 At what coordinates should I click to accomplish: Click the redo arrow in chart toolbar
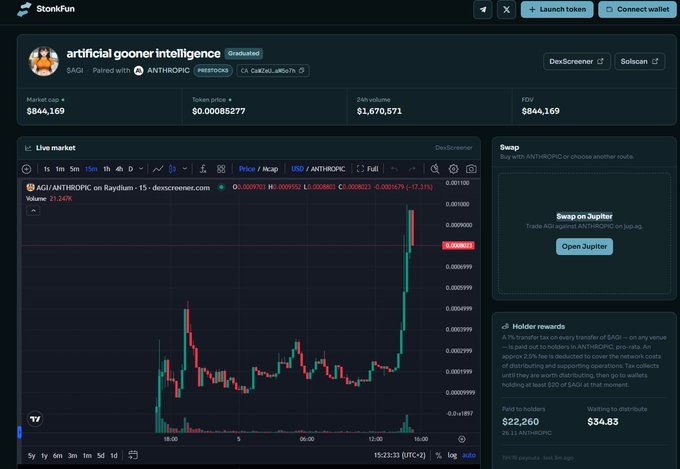point(412,169)
